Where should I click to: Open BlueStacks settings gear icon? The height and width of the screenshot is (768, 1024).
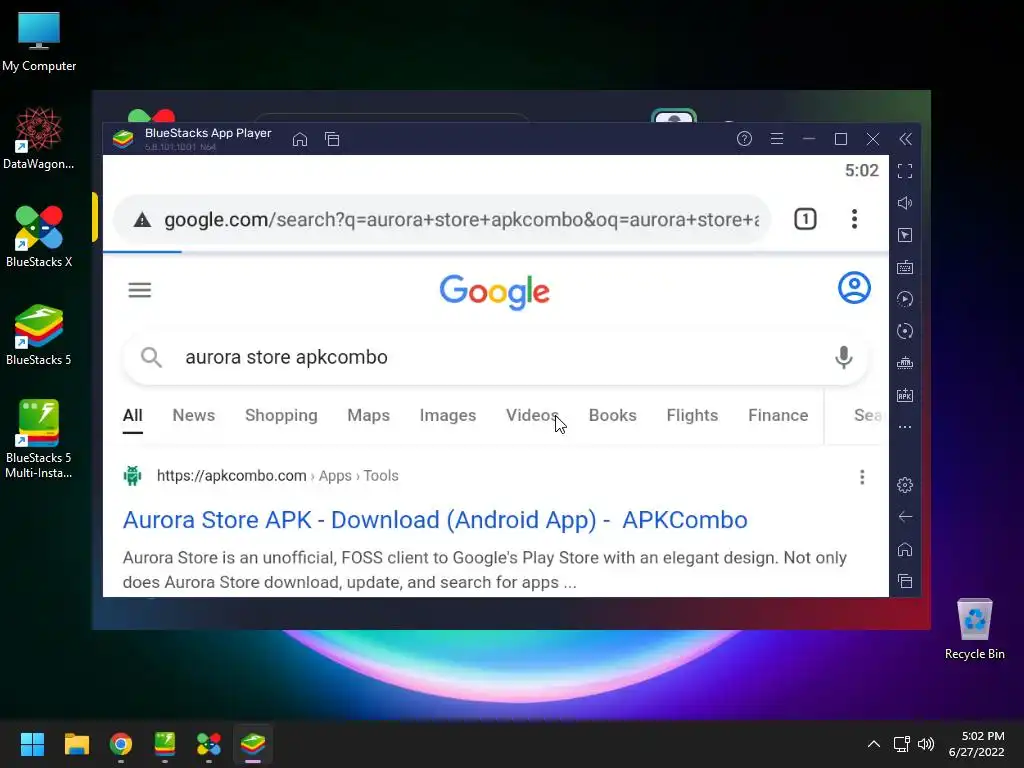click(x=905, y=485)
